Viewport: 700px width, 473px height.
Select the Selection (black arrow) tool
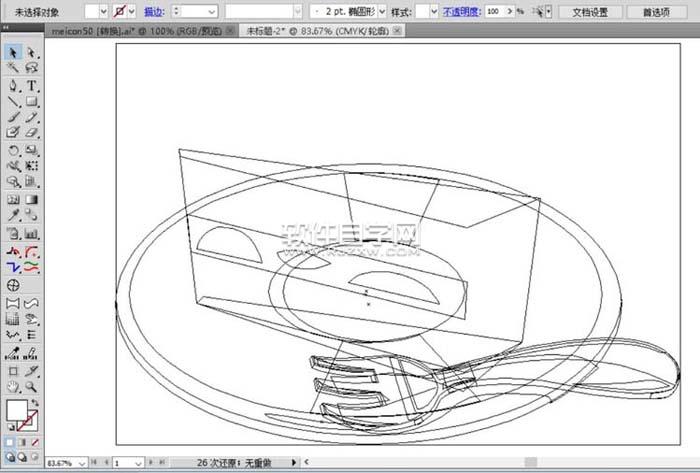[x=13, y=52]
